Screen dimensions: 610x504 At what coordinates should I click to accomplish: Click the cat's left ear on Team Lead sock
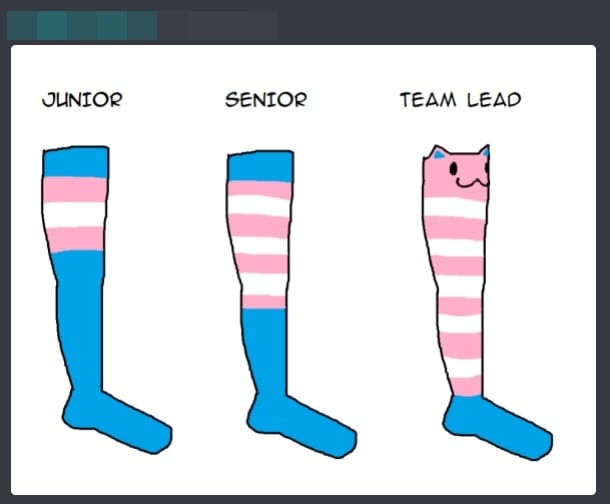pyautogui.click(x=438, y=152)
